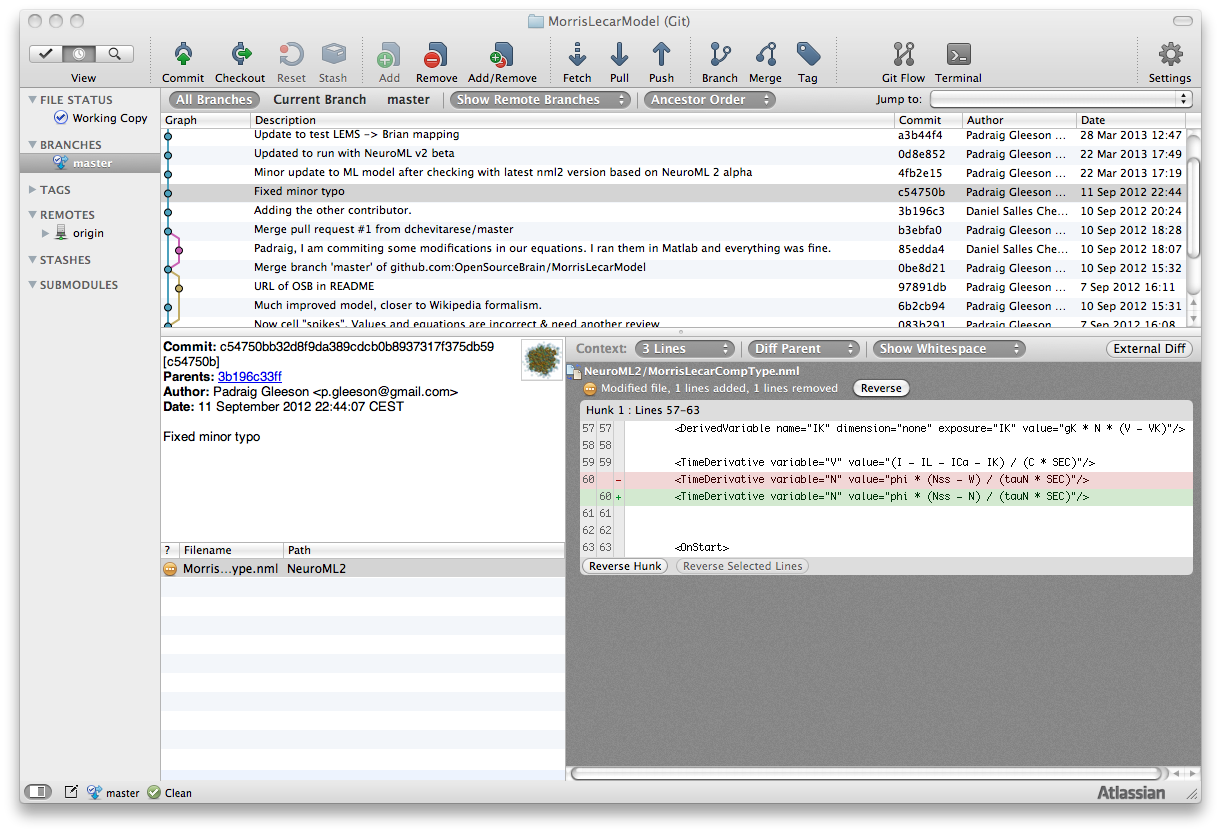Select master branch in sidebar
Viewport: 1221px width, 833px height.
click(92, 163)
